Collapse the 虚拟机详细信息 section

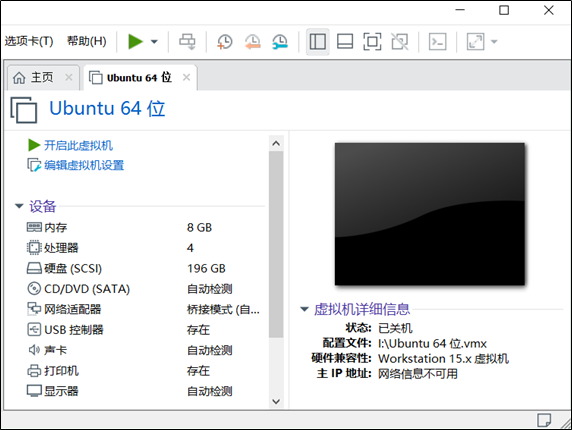pos(304,309)
